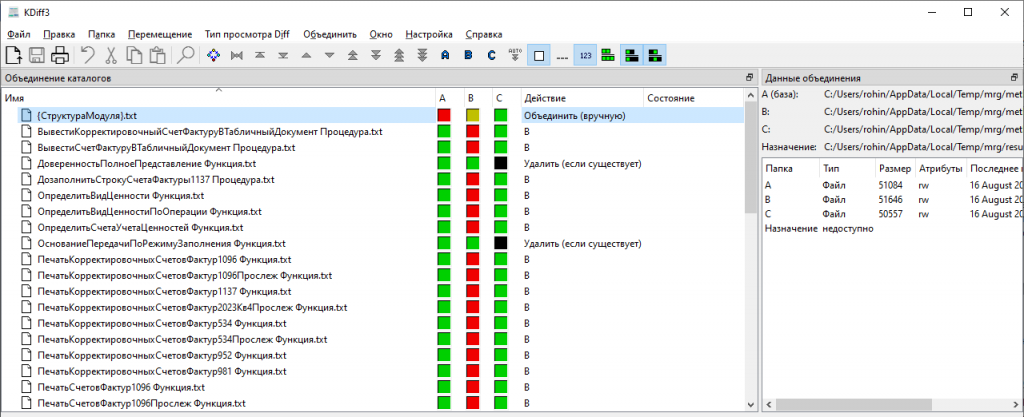
Task: Select lines from A toolbar button
Action: 445,55
